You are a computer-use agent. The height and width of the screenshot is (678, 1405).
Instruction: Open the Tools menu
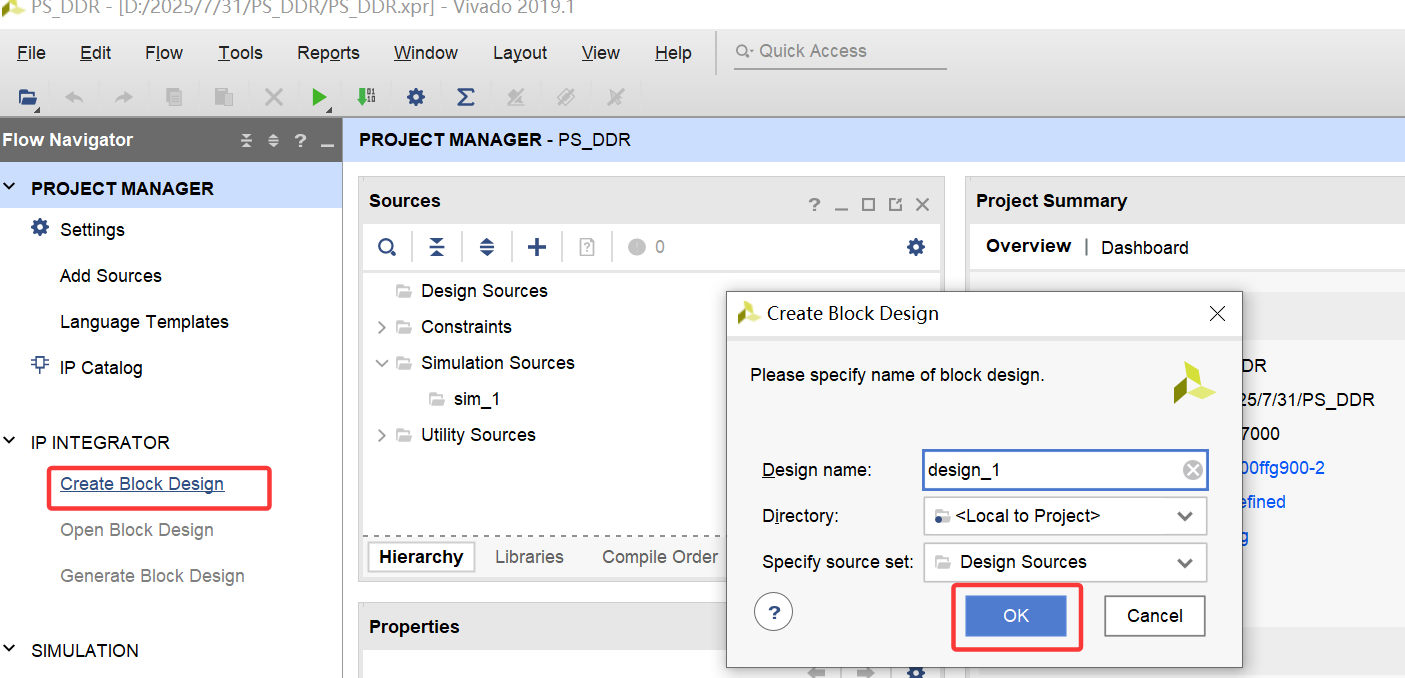(x=240, y=53)
